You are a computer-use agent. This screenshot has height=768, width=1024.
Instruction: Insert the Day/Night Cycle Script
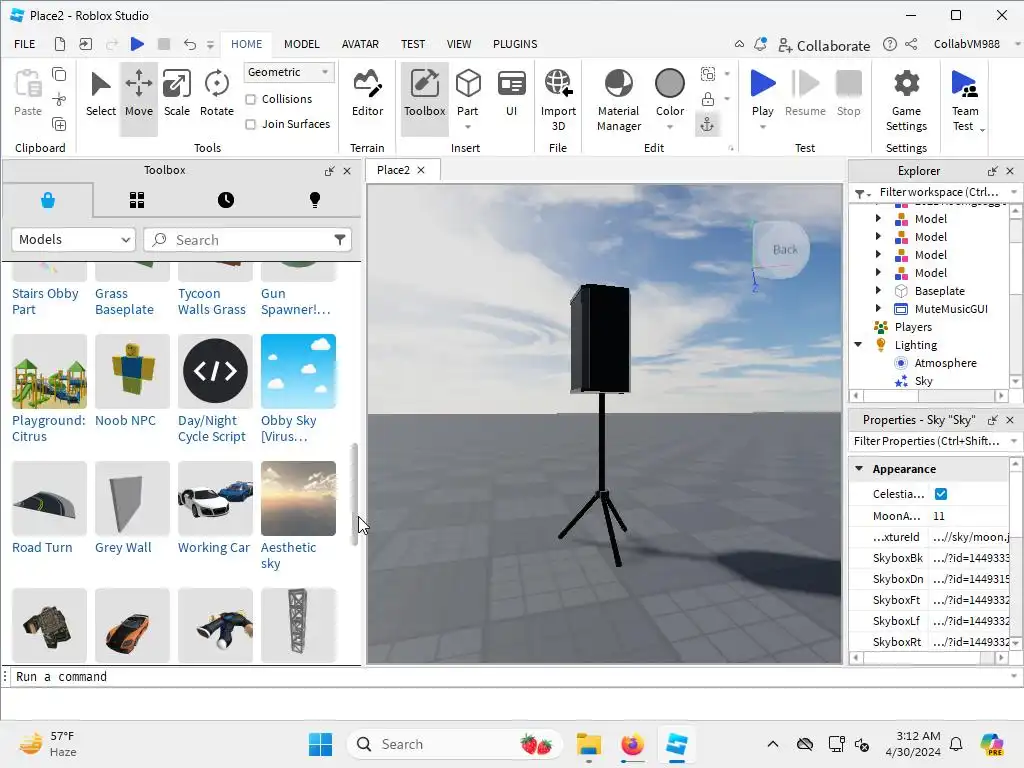point(215,371)
